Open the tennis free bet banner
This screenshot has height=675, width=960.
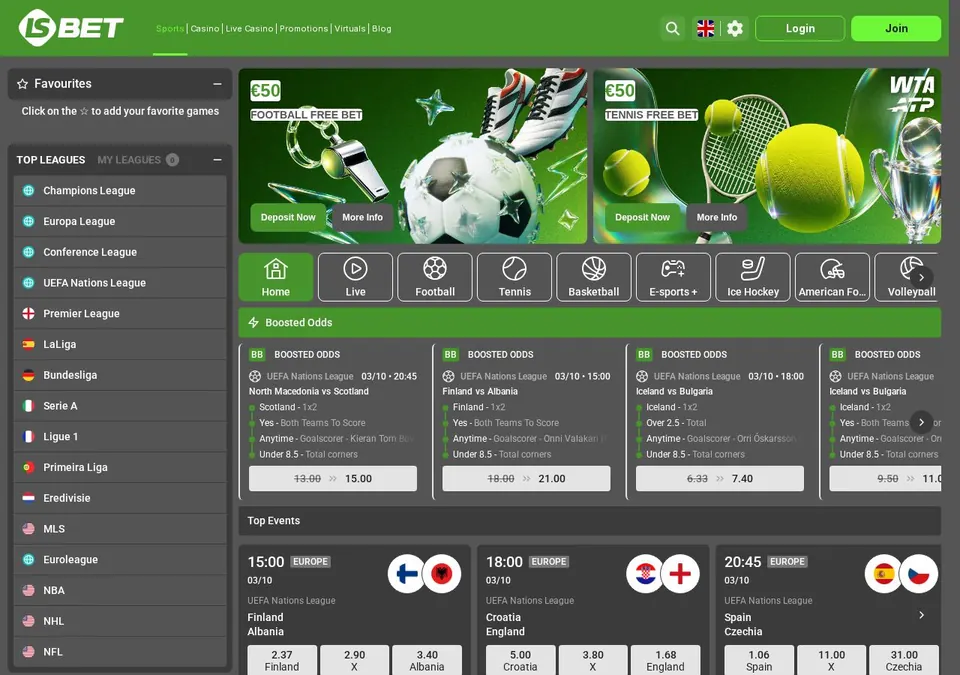[767, 156]
